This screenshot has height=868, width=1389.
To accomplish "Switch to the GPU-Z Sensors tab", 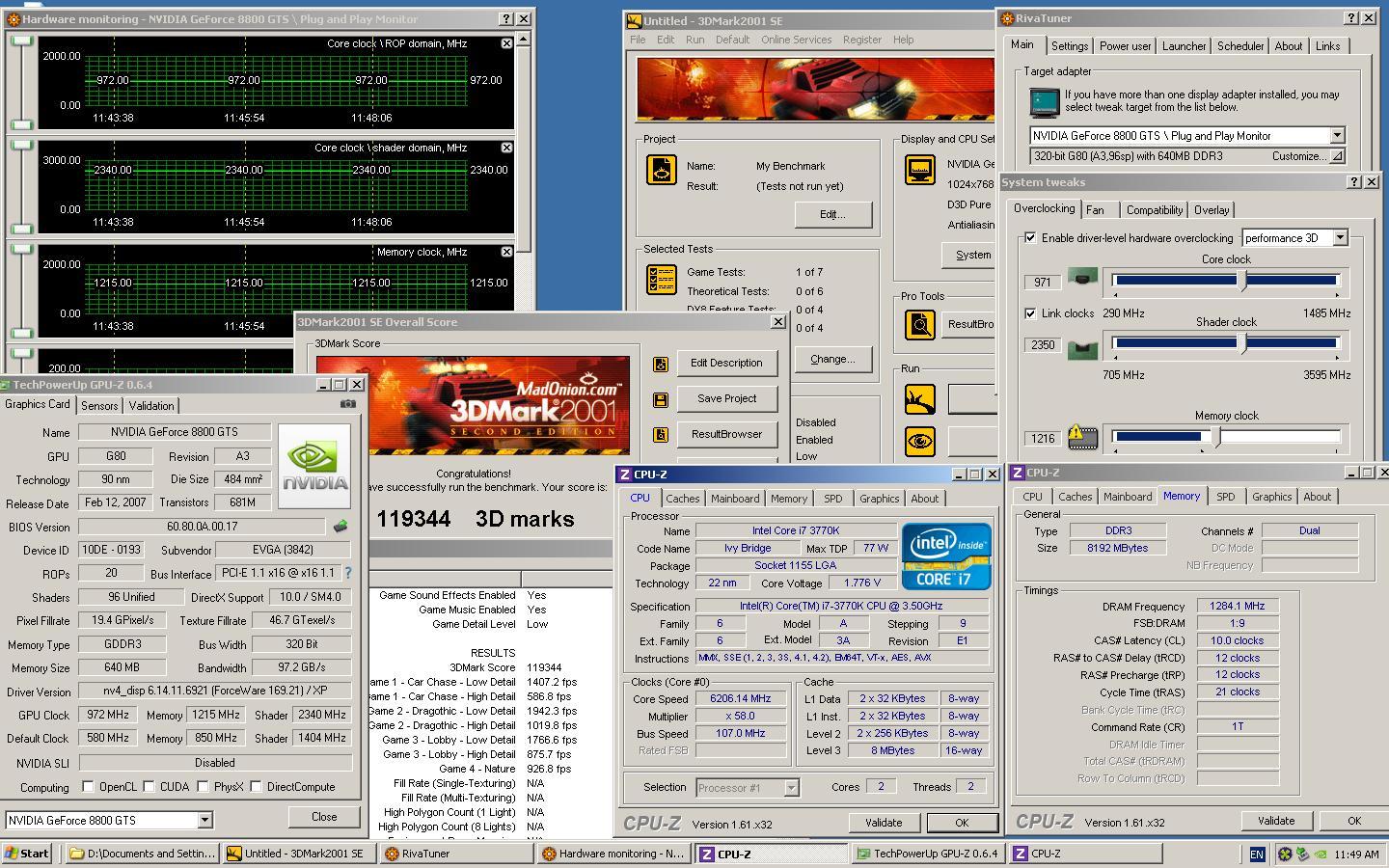I will (x=99, y=406).
